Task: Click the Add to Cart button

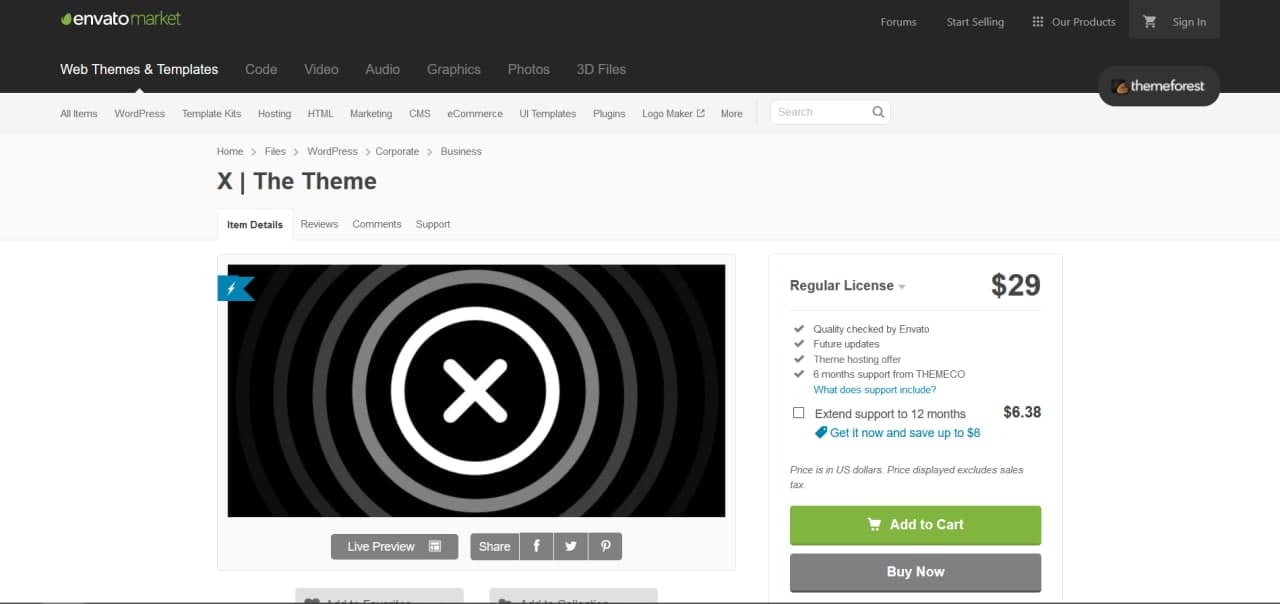Action: 915,524
